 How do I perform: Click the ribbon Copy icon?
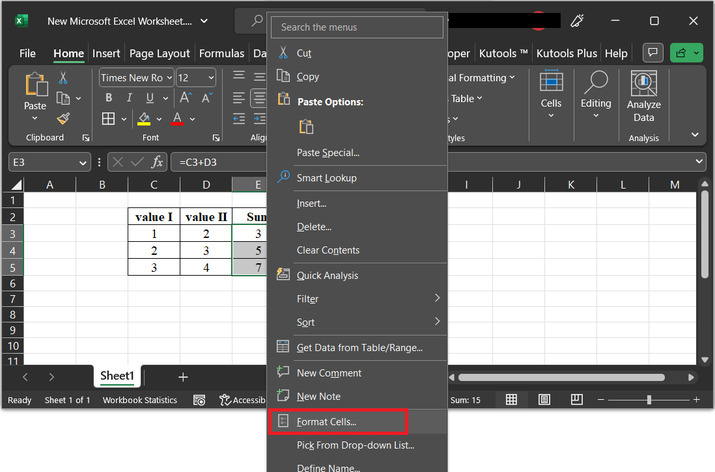coord(63,98)
